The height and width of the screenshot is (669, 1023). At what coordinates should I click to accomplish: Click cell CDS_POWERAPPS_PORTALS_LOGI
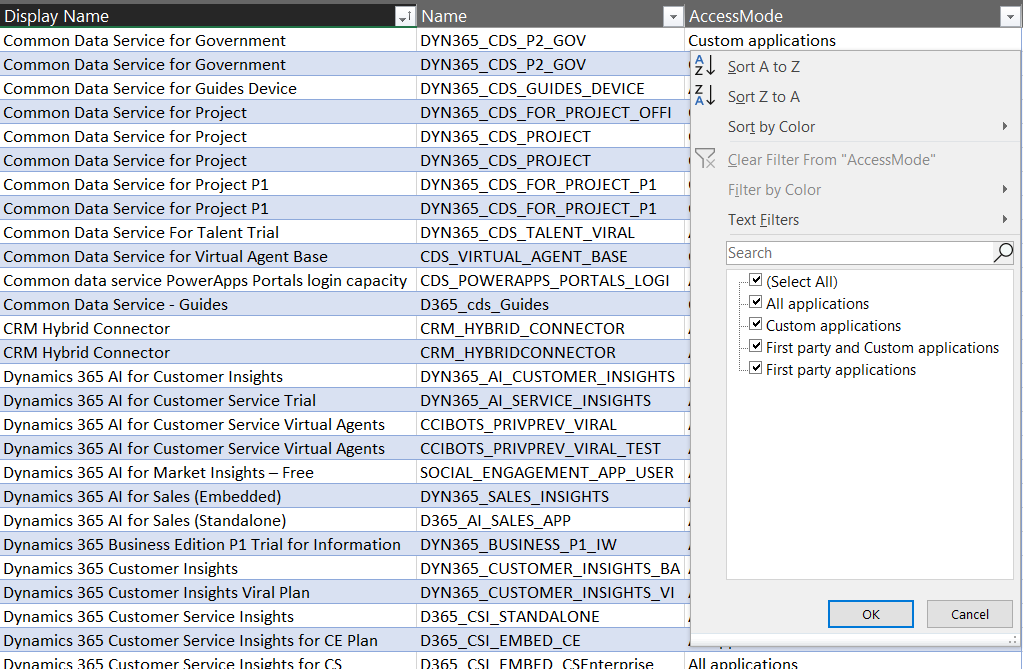pos(551,281)
